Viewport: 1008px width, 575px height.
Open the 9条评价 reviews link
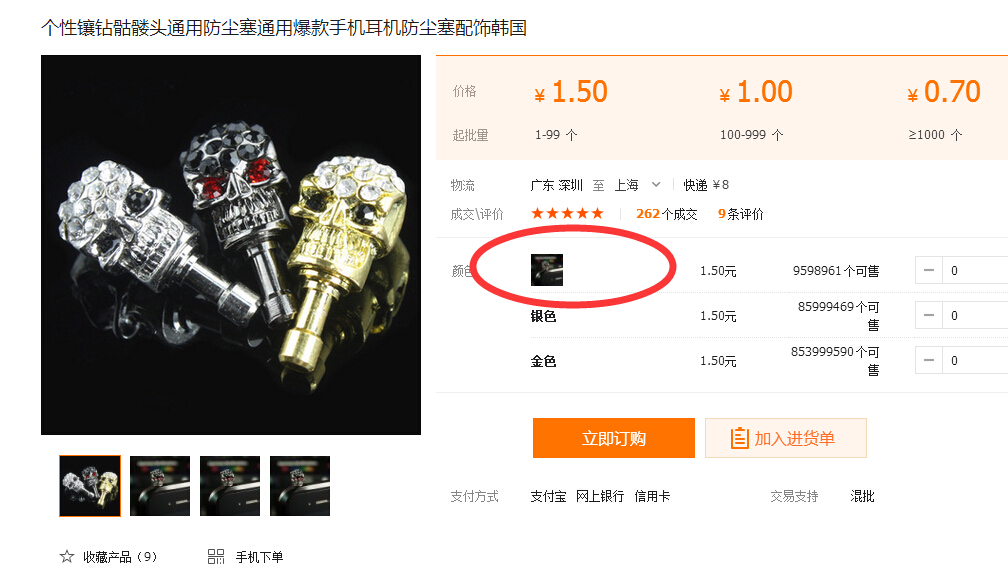741,214
